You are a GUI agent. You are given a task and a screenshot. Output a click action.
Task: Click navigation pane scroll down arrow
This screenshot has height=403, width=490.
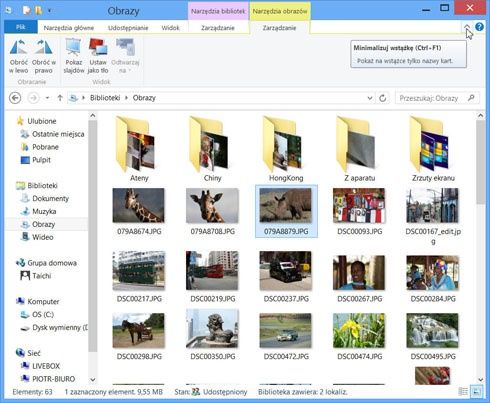tap(93, 379)
